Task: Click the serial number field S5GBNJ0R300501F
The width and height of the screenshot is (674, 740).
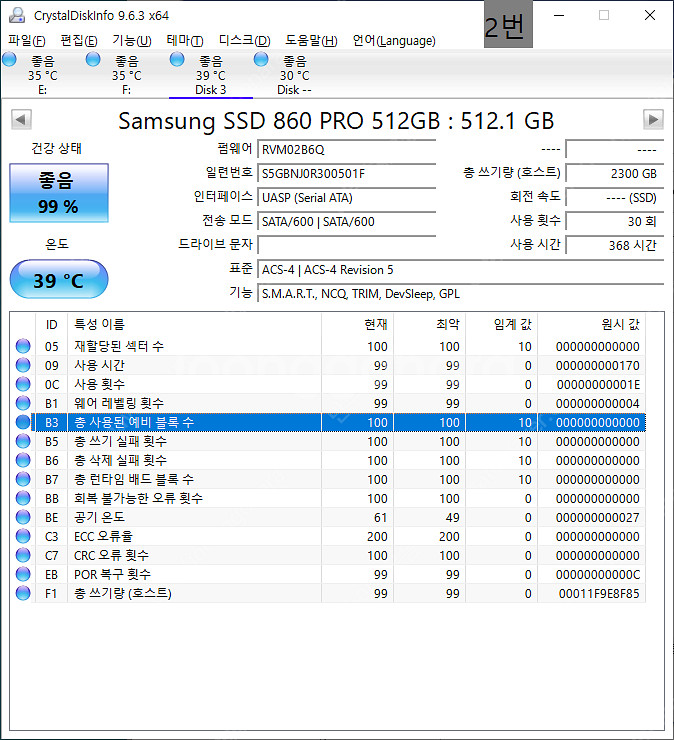Action: pos(346,174)
